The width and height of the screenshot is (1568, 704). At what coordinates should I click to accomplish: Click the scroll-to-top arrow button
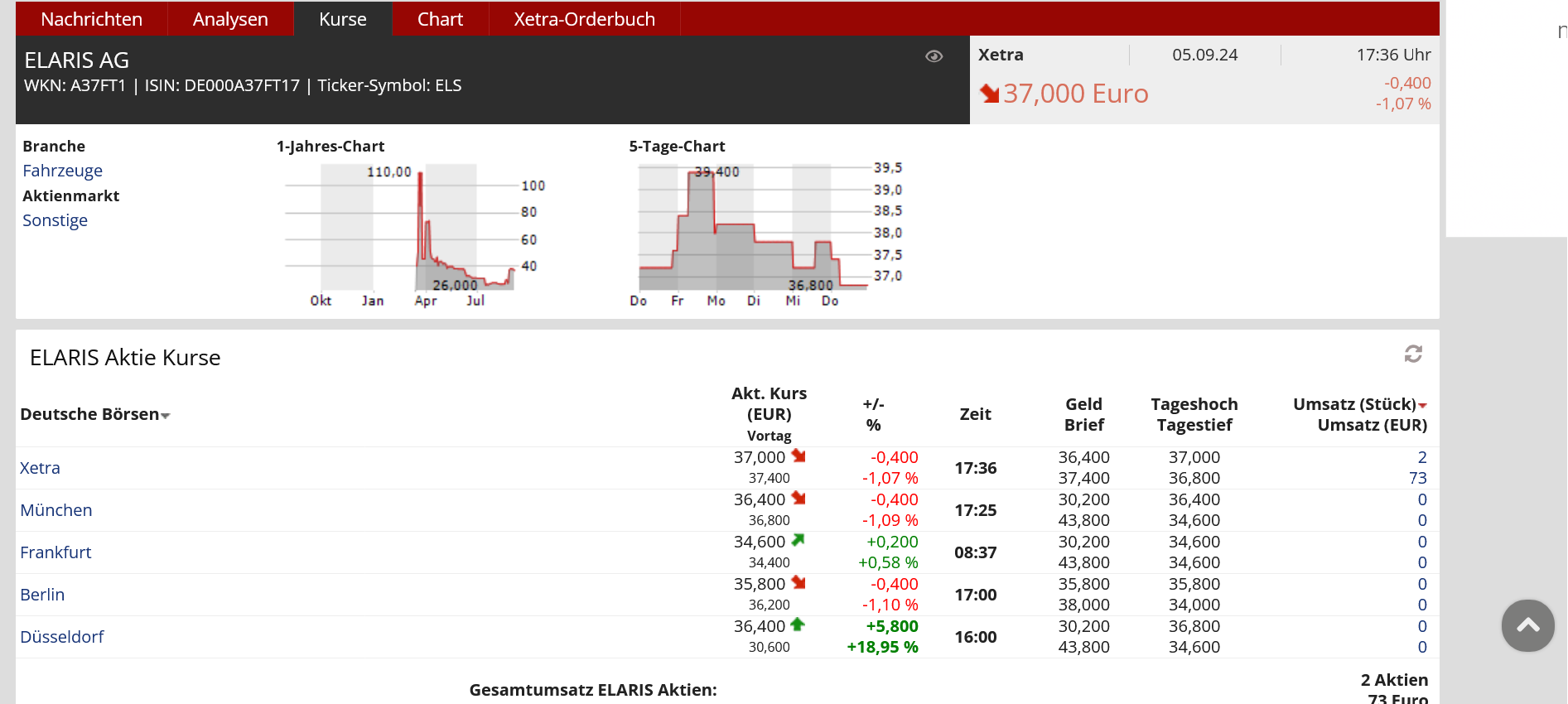[1527, 625]
